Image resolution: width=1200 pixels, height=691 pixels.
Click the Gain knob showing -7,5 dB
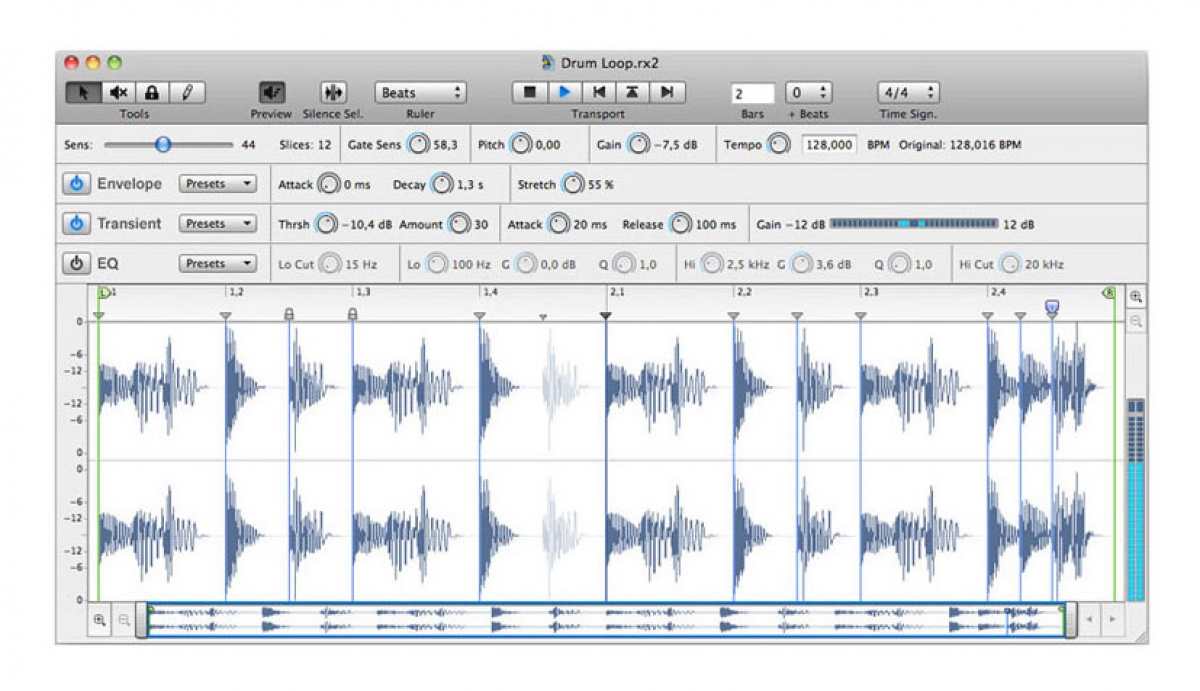pos(638,145)
